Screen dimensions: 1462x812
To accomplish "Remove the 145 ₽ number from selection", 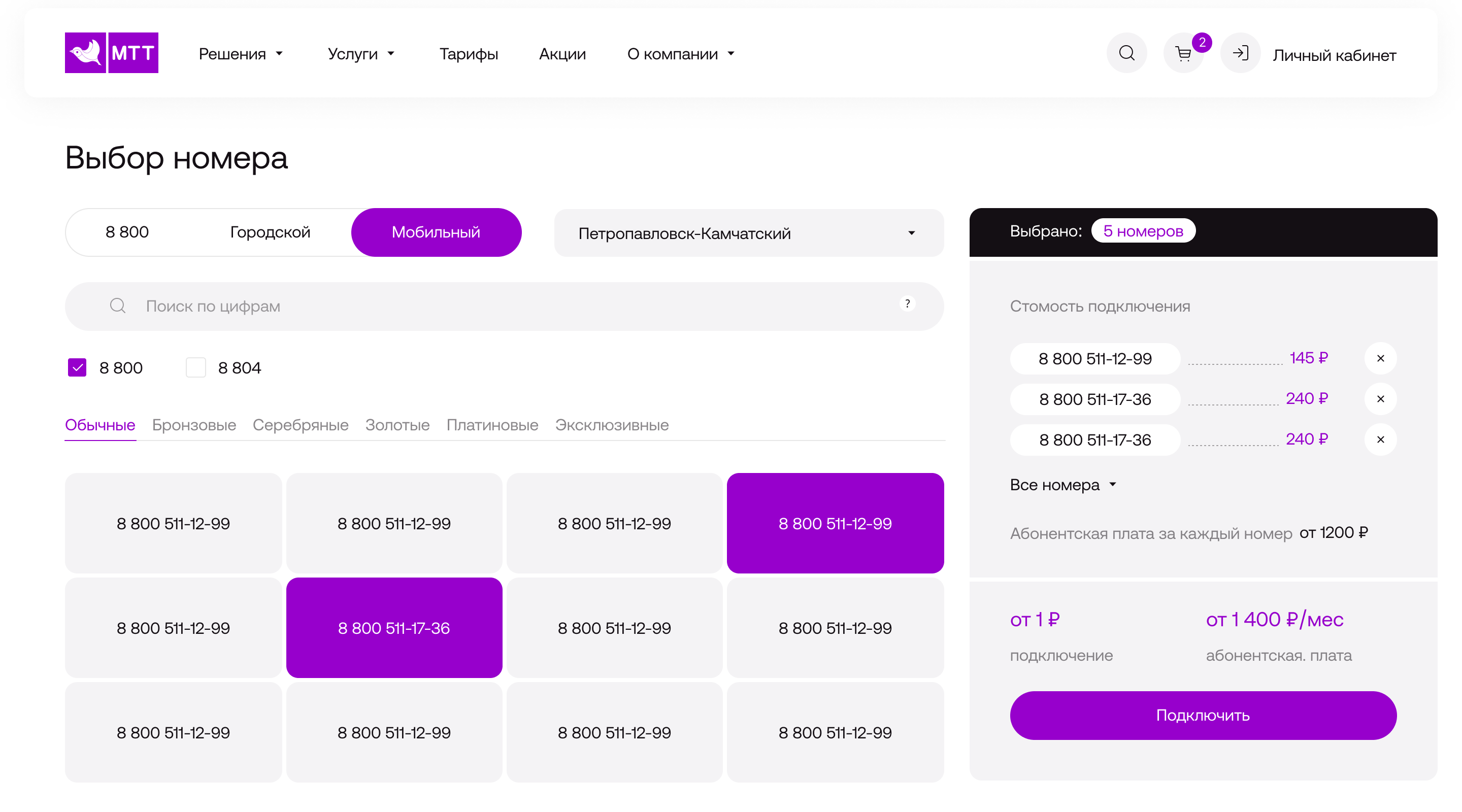I will pyautogui.click(x=1380, y=358).
